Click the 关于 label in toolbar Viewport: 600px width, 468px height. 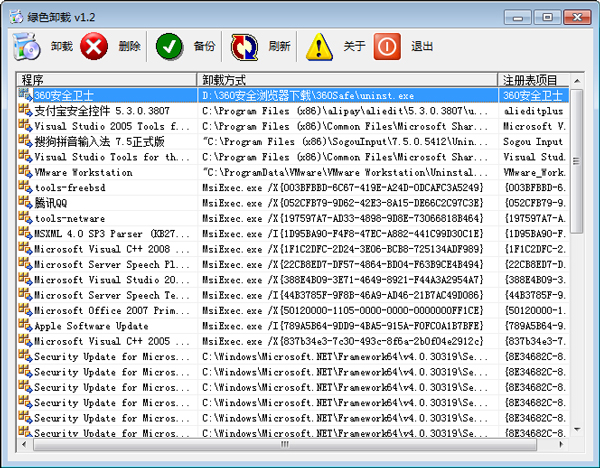click(x=354, y=46)
